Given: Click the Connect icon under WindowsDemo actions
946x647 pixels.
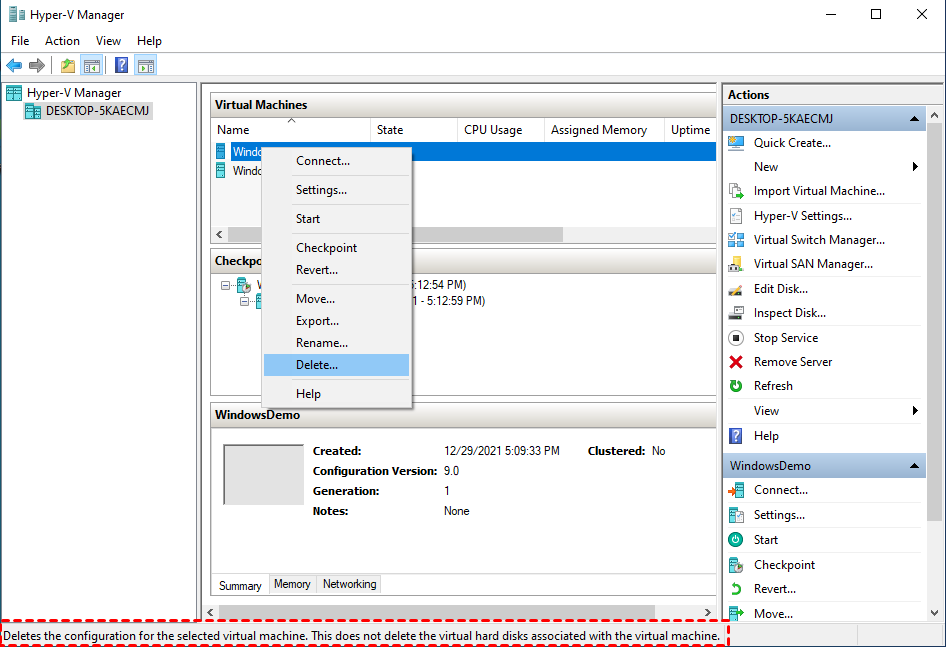Looking at the screenshot, I should tap(736, 491).
